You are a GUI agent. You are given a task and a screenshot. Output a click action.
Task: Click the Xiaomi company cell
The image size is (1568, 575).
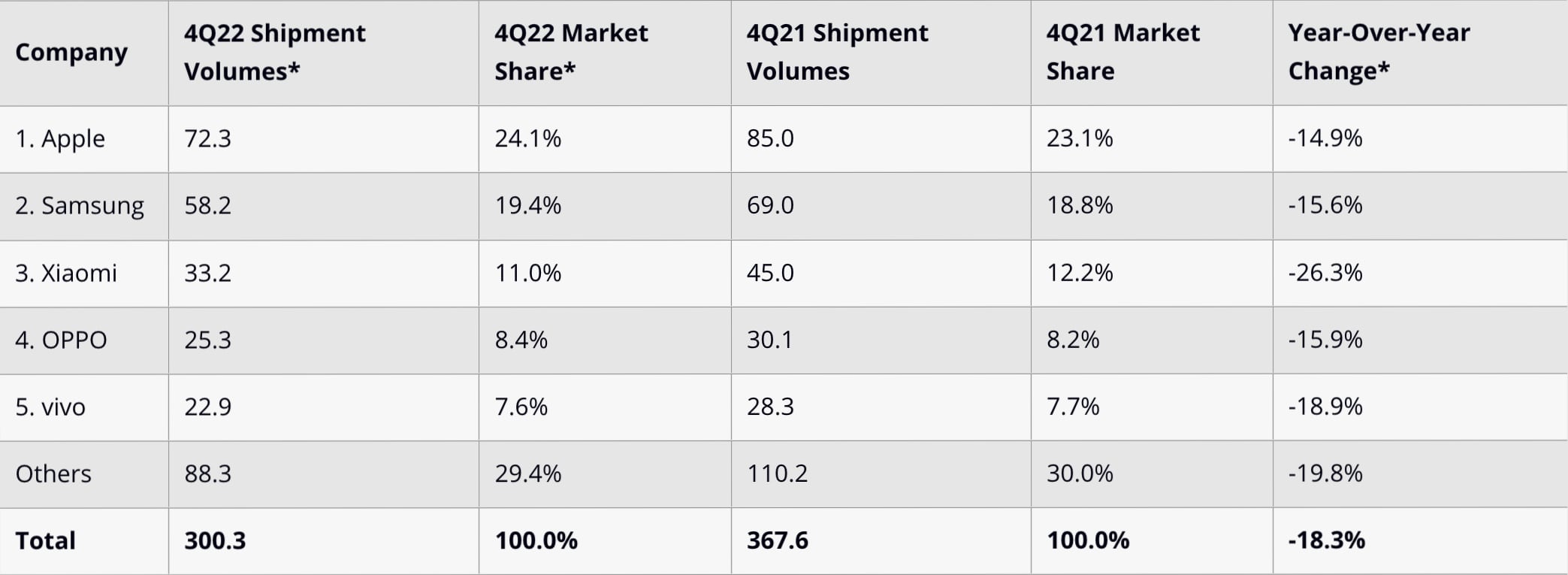coord(66,273)
